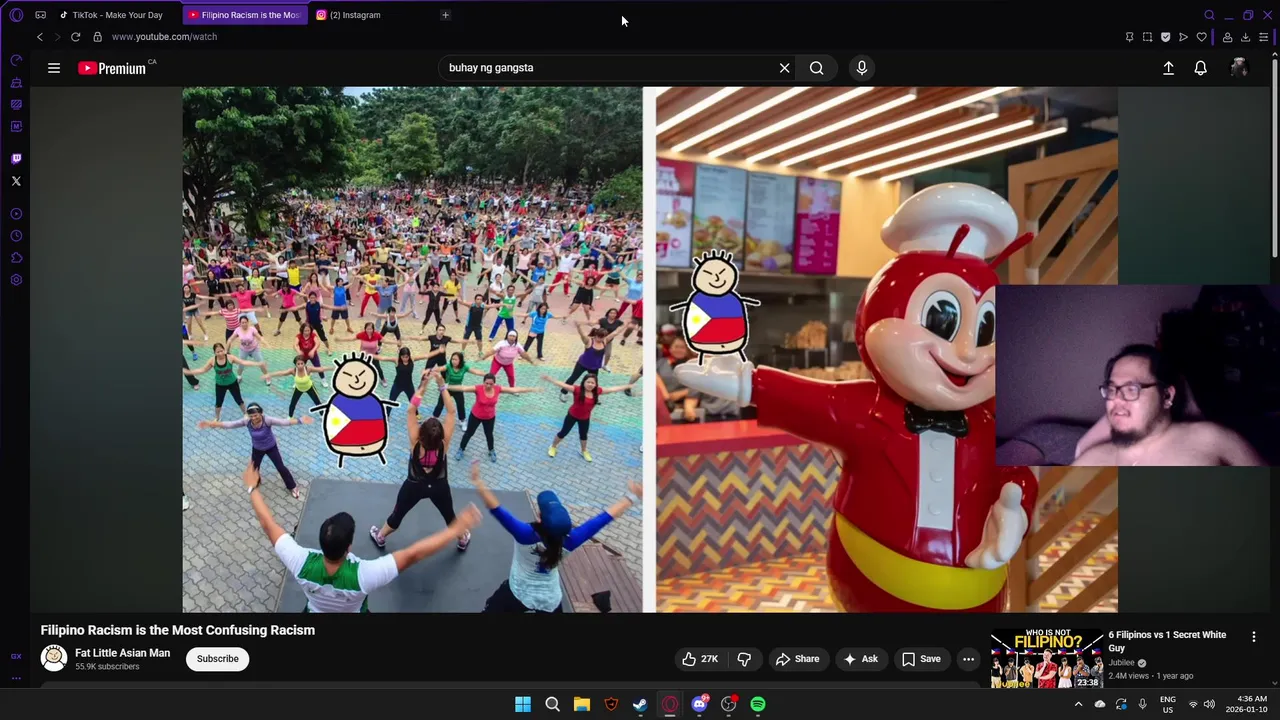
Task: Open '6 Filipinos vs 1 Secret White Guy' title
Action: (1167, 641)
